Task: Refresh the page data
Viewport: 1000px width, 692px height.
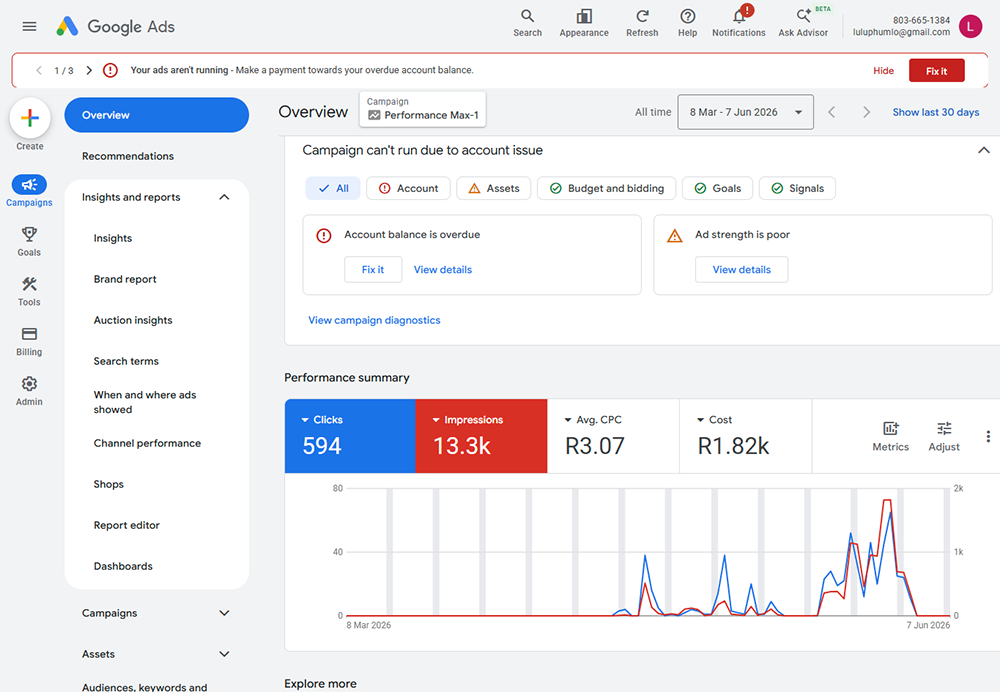Action: 642,24
